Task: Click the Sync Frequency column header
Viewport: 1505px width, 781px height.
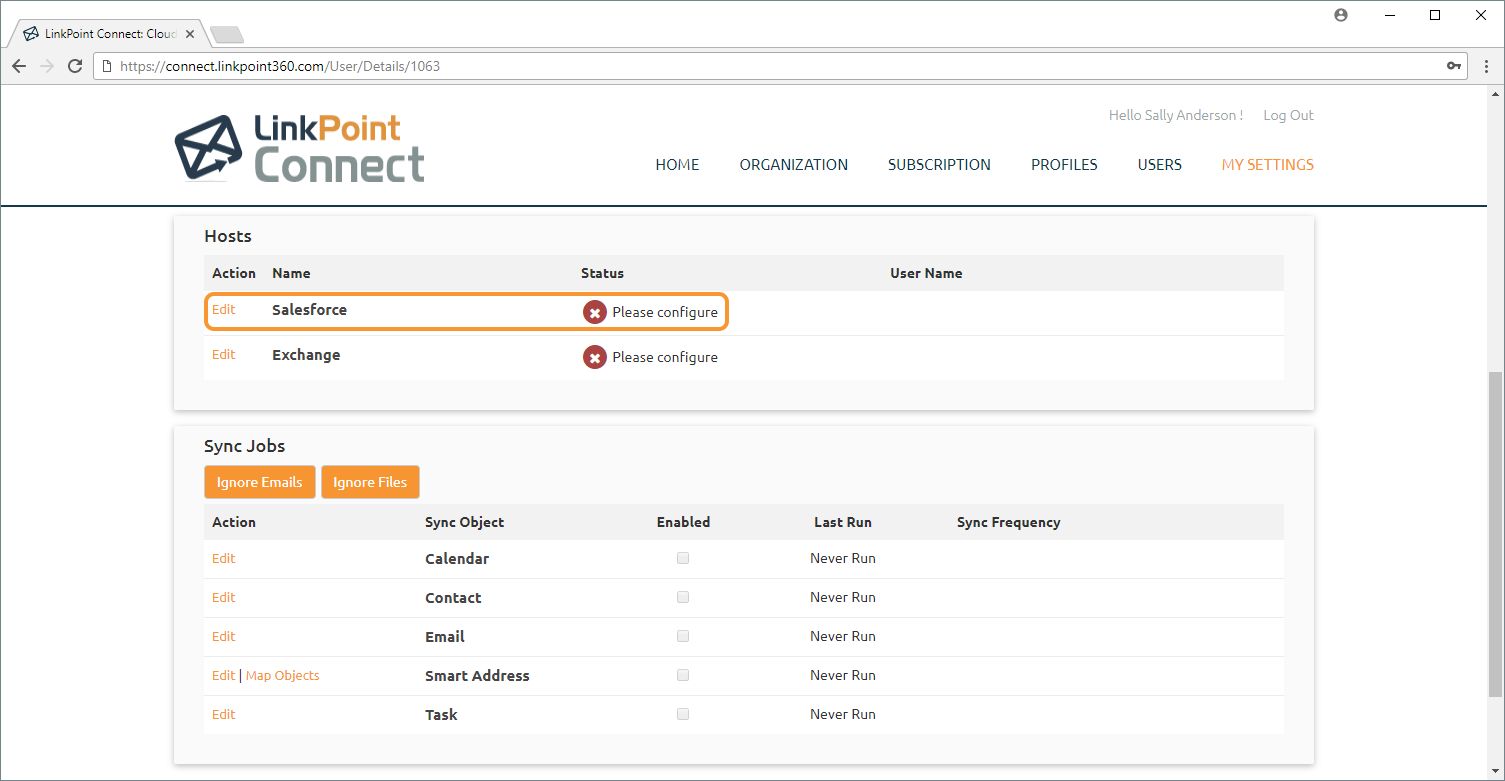Action: [x=1009, y=522]
